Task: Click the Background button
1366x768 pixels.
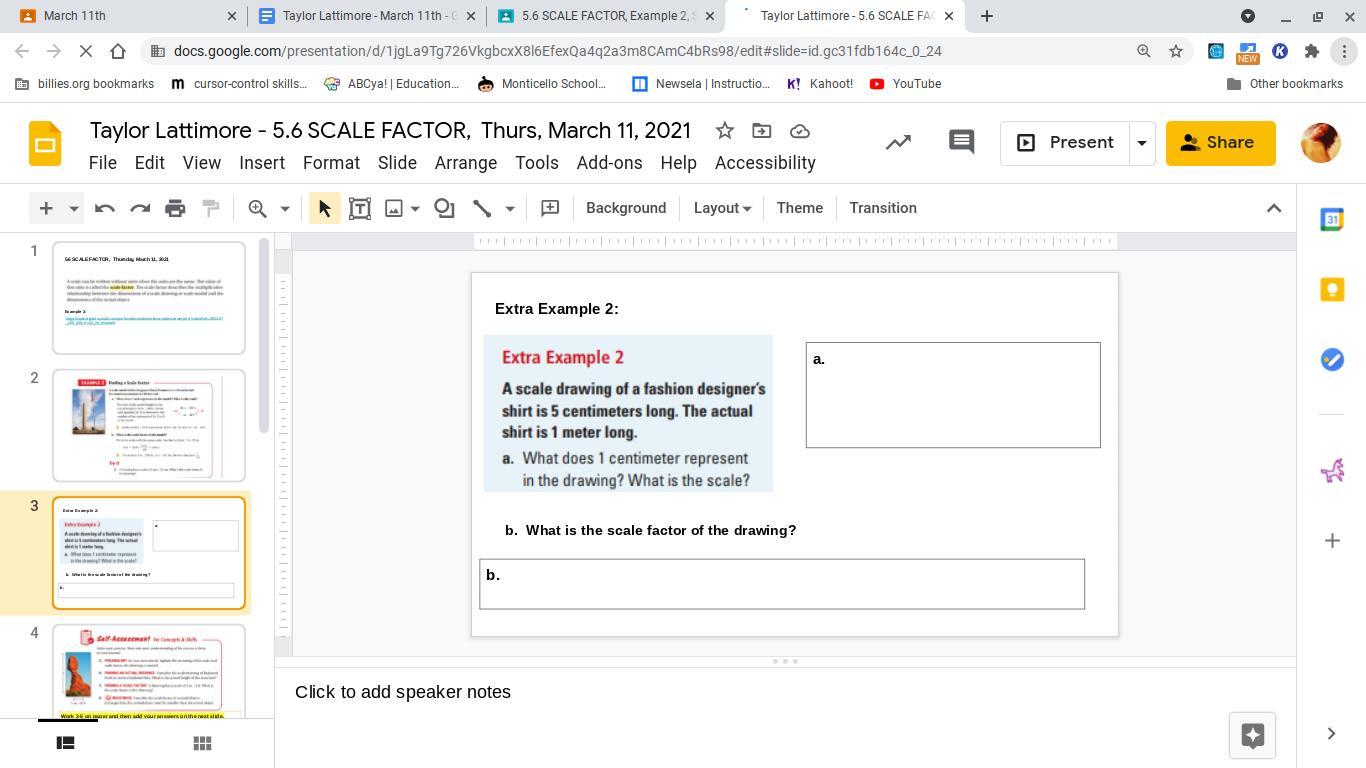Action: point(626,208)
